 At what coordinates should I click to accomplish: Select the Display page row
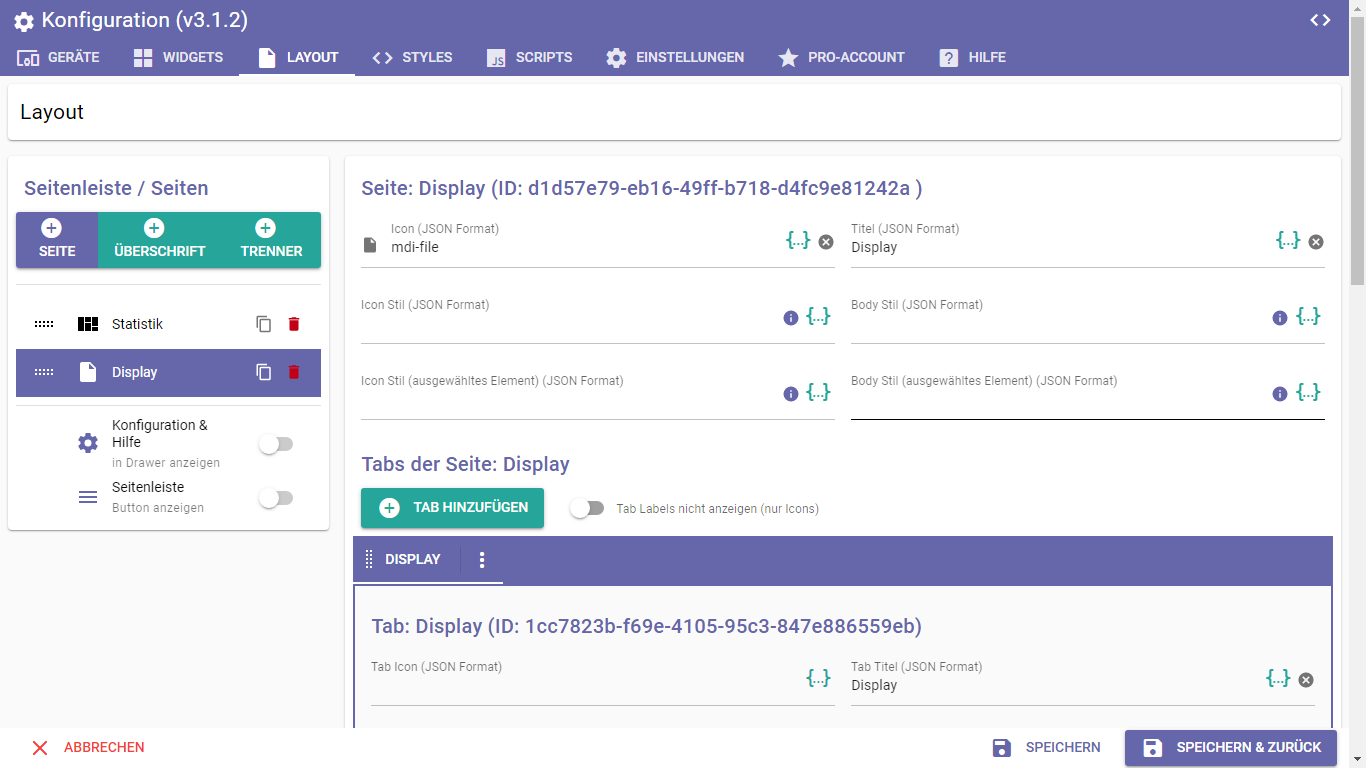click(168, 372)
